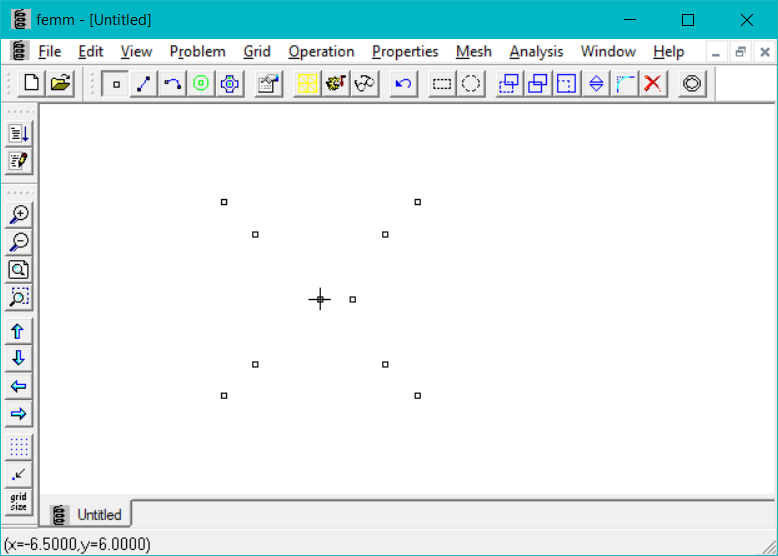This screenshot has height=556, width=778.
Task: Toggle the snap to grid button
Action: [x=19, y=475]
